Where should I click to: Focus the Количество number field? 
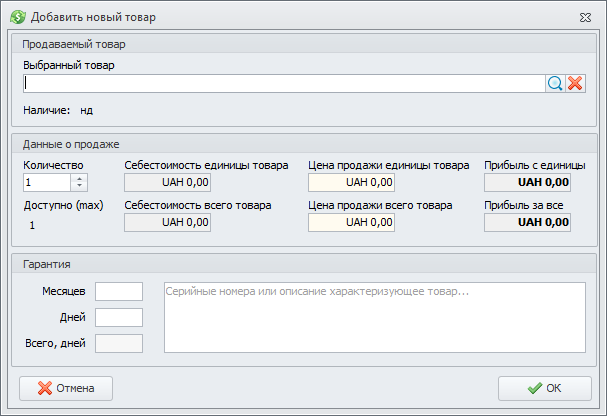point(47,183)
